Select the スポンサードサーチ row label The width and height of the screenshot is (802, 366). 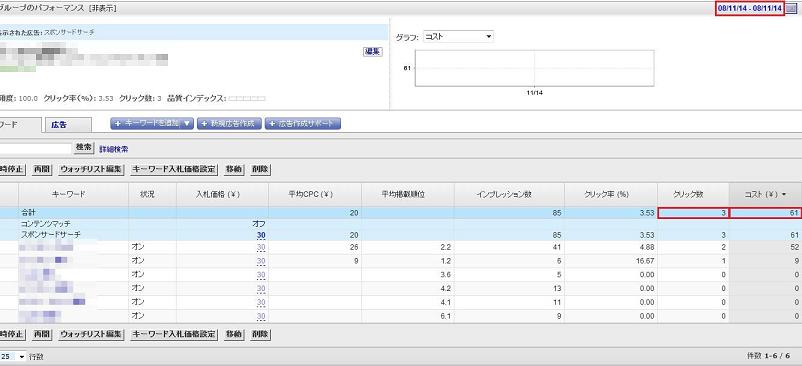pos(51,235)
